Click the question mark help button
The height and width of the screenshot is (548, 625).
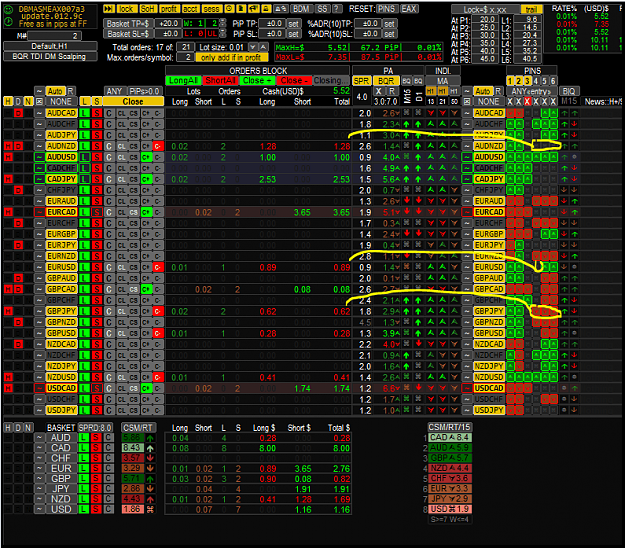337,9
